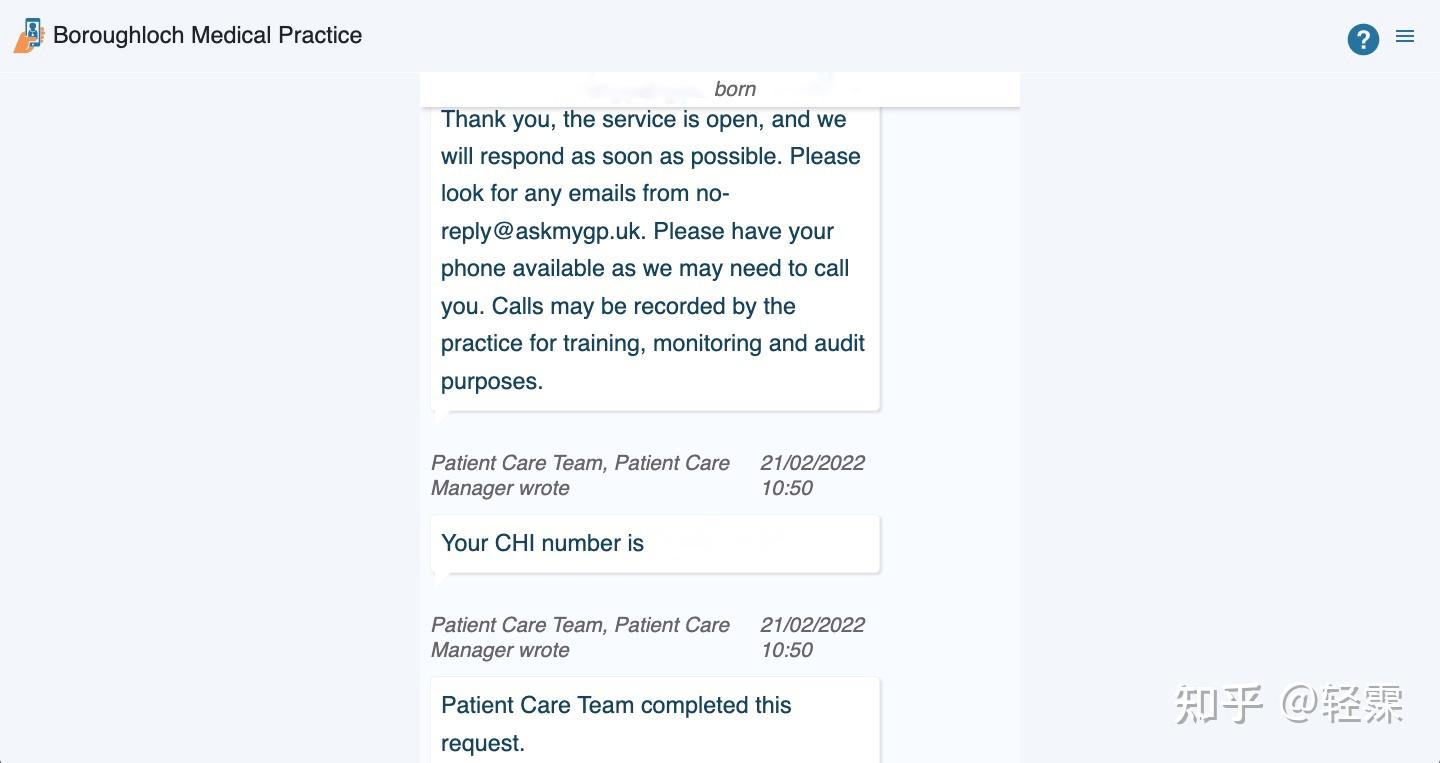
Task: Open the help question mark icon
Action: coord(1363,39)
